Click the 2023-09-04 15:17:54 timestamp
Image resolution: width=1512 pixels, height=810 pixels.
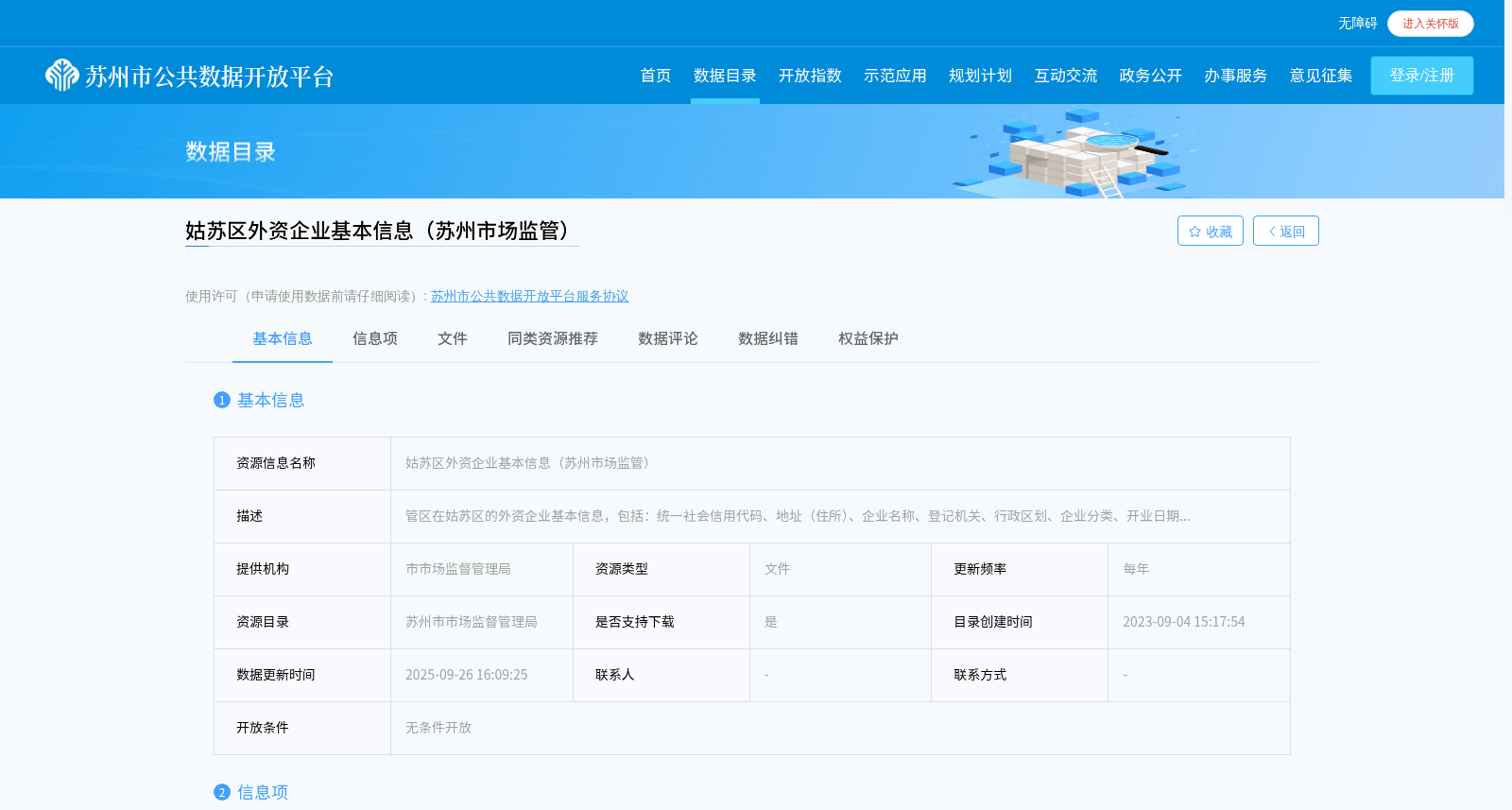(x=1184, y=622)
